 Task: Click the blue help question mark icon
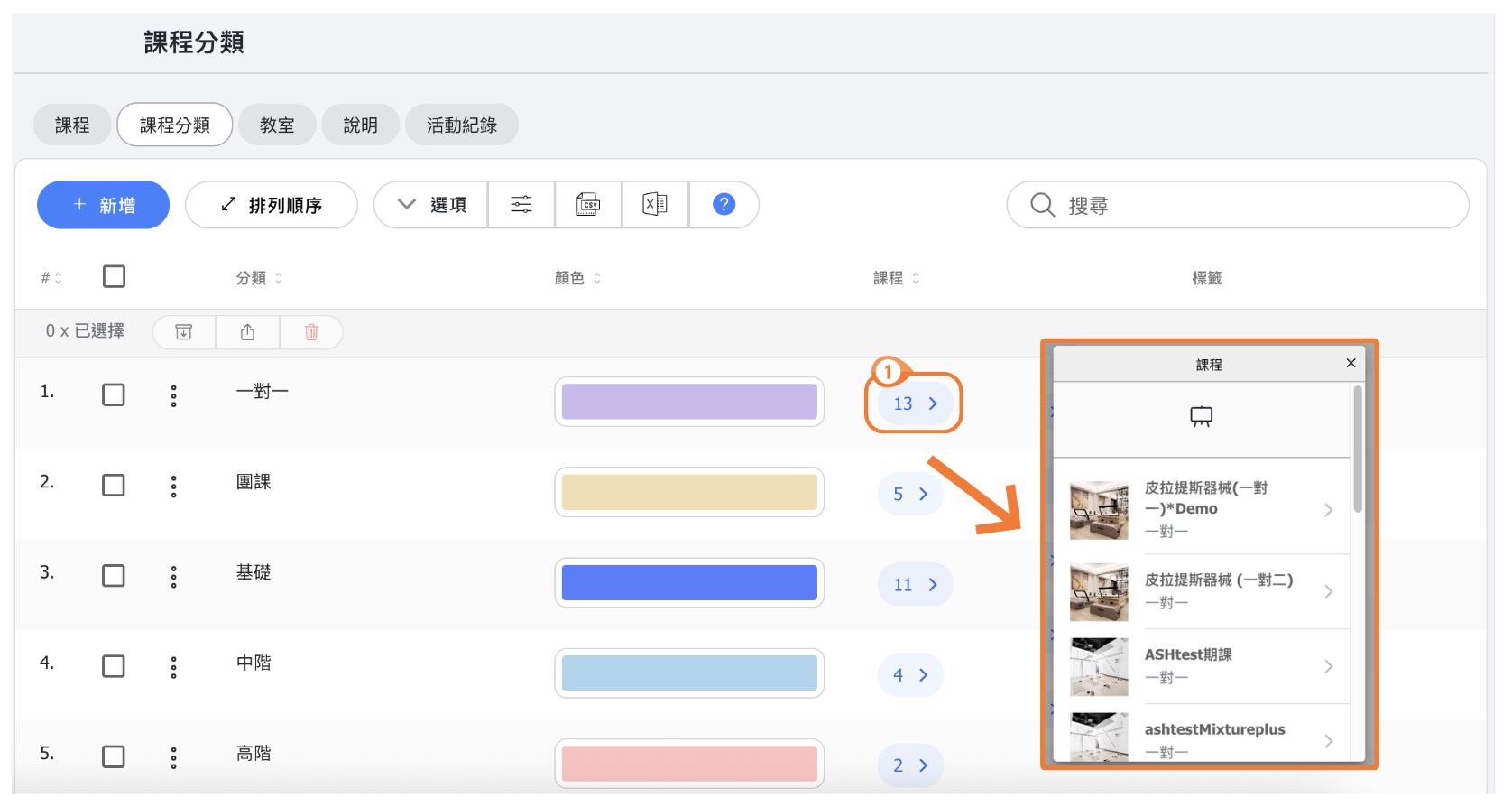[x=724, y=205]
